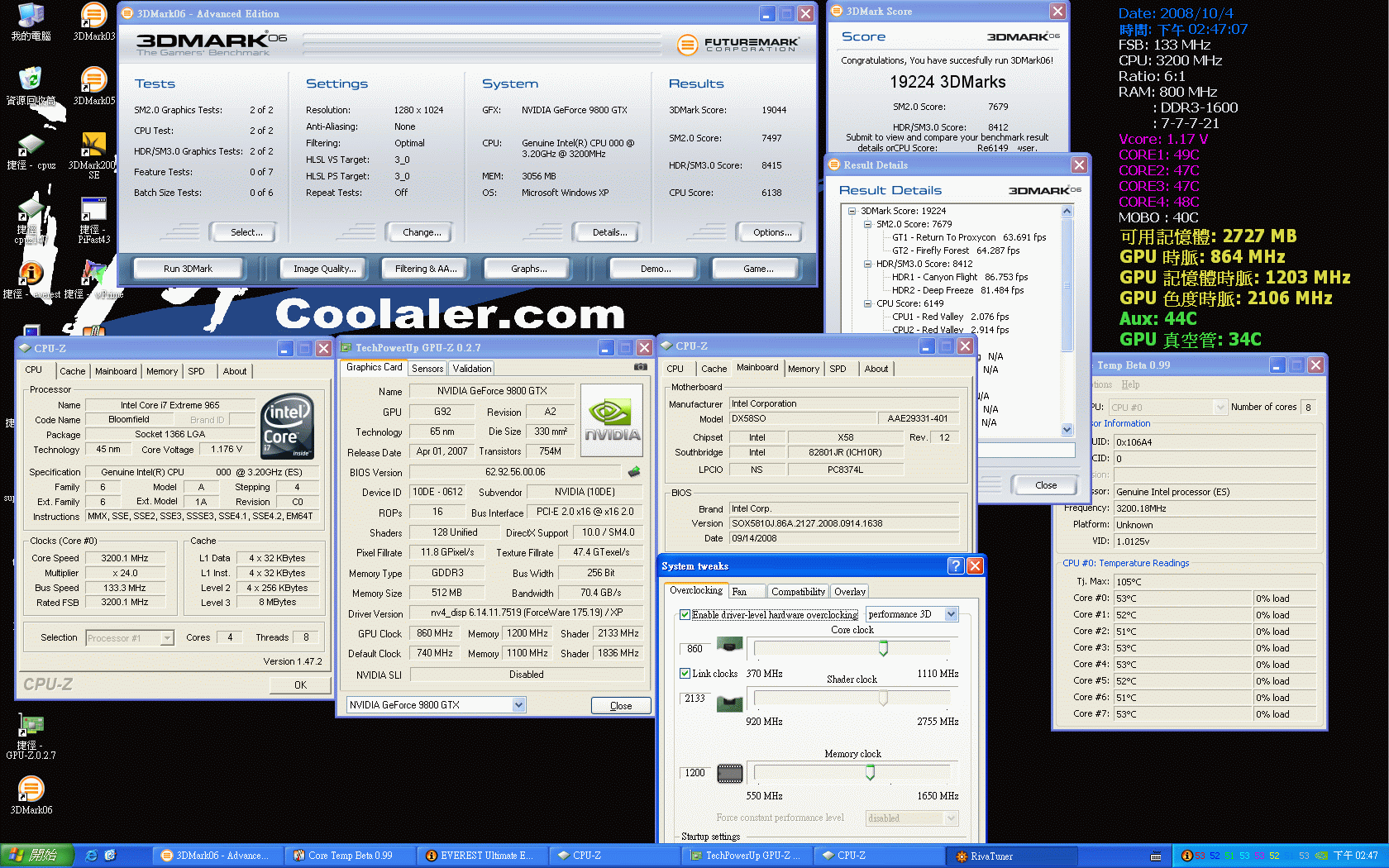
Task: Click the Outlook Express quick launch icon
Action: [x=110, y=856]
